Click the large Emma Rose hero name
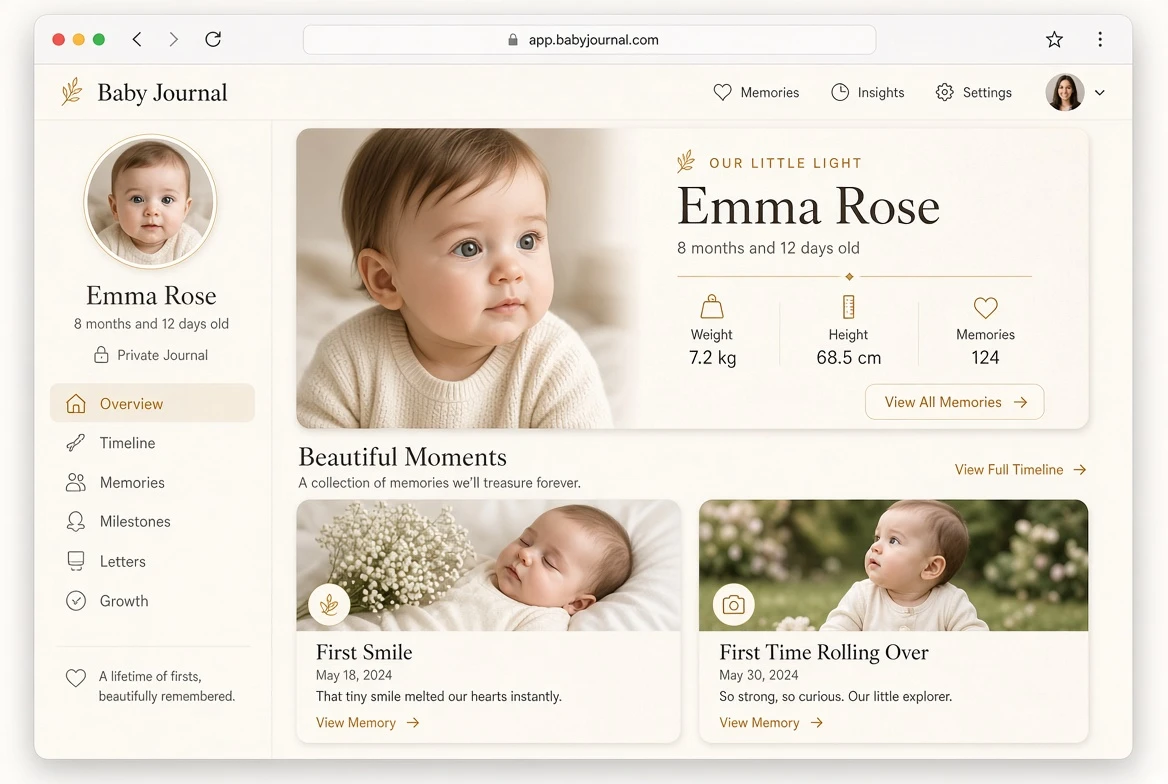Viewport: 1168px width, 784px height. click(808, 206)
